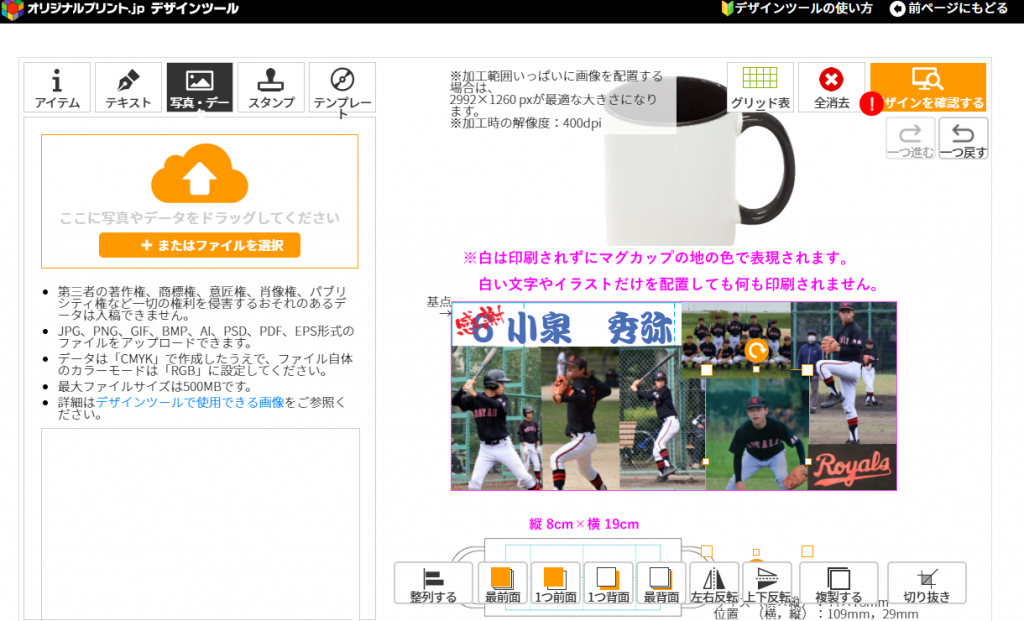The image size is (1024, 621).
Task: Flip horizontally with 左右反転
Action: pyautogui.click(x=714, y=583)
